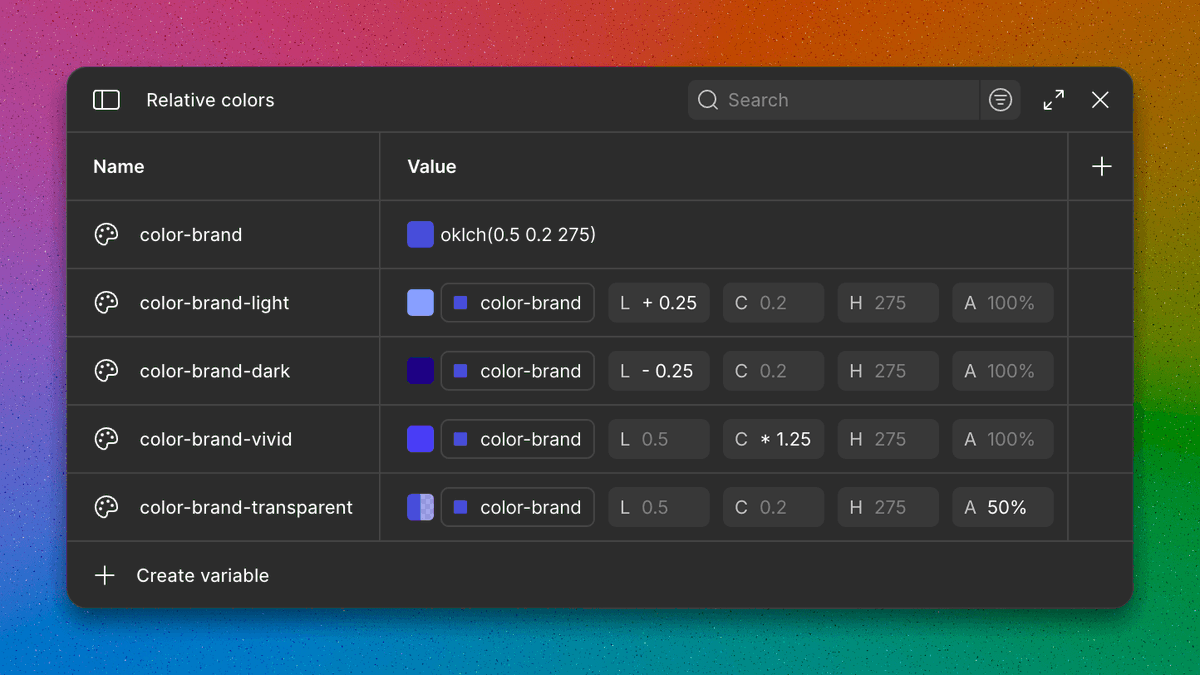Edit C 0.2 field in color-brand-dark row
Image resolution: width=1200 pixels, height=675 pixels.
774,371
